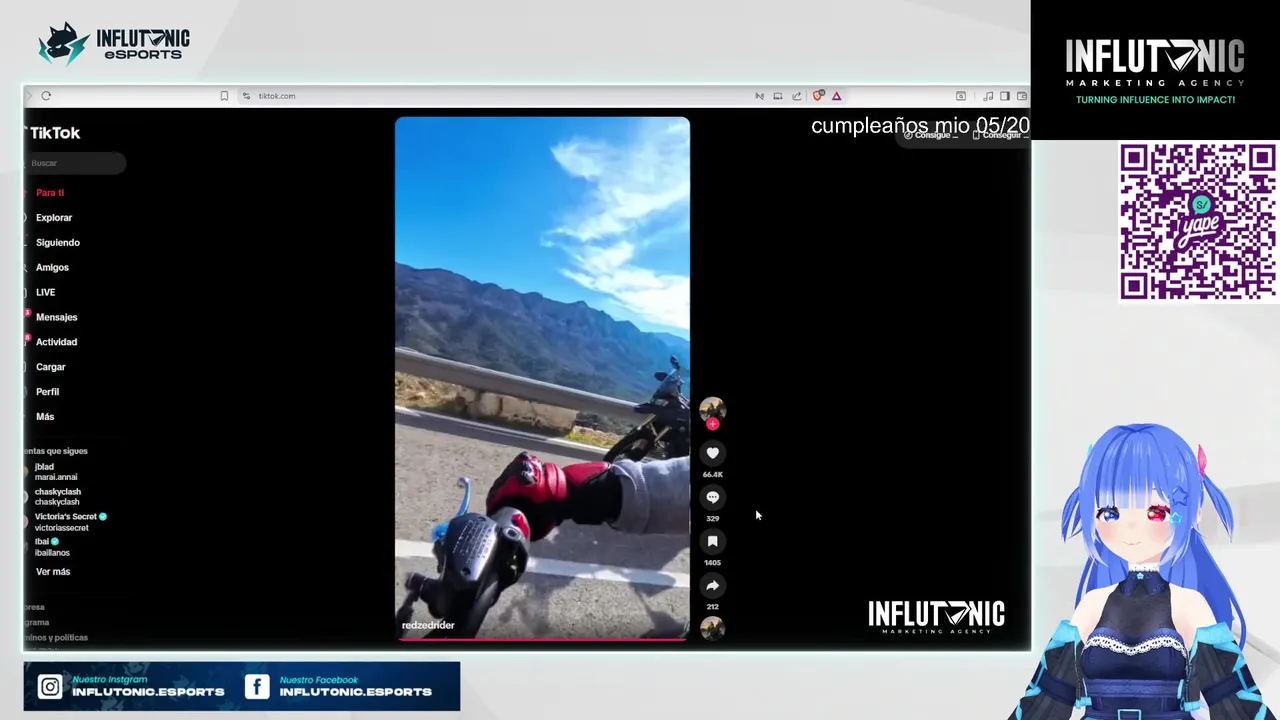Click the redzedrider username on the video
The width and height of the screenshot is (1280, 720).
click(x=428, y=625)
